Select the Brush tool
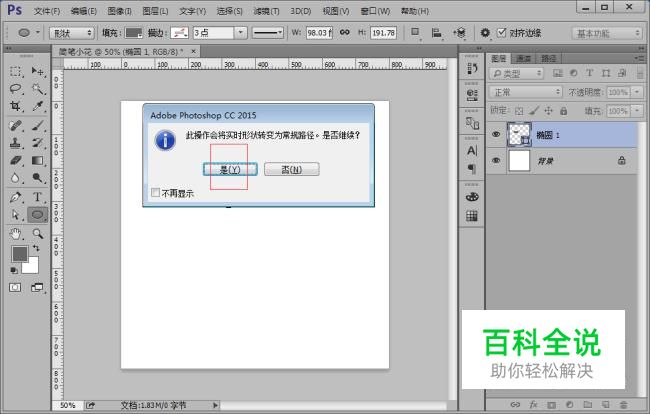This screenshot has width=650, height=414. tap(38, 125)
